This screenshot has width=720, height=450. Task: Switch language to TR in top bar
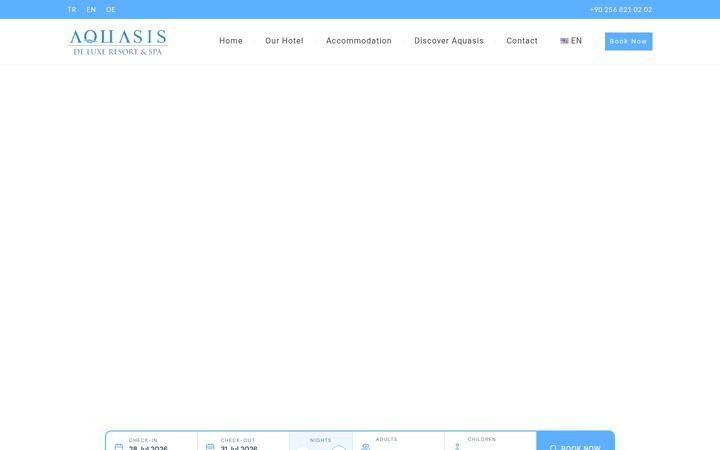[x=72, y=10]
